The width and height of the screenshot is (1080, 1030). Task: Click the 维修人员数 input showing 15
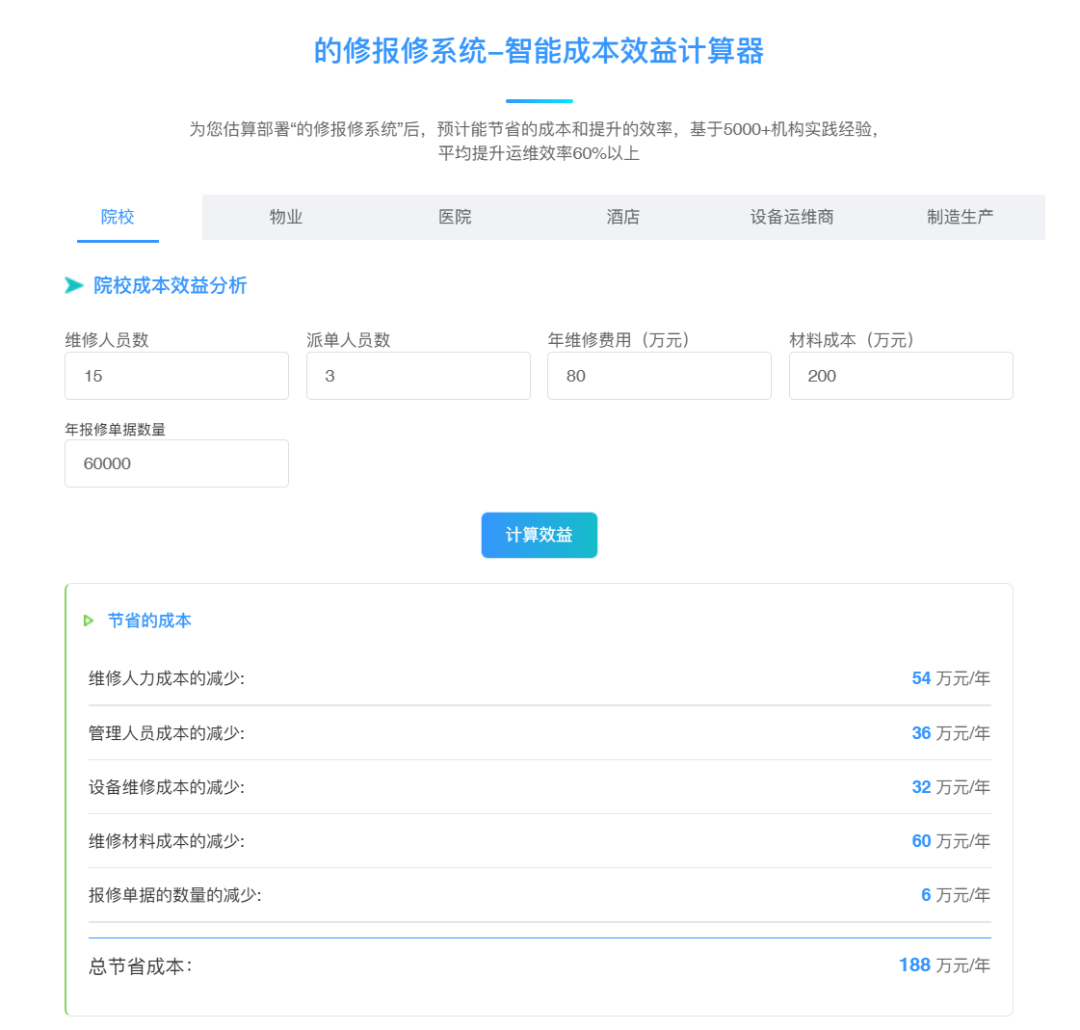[176, 375]
